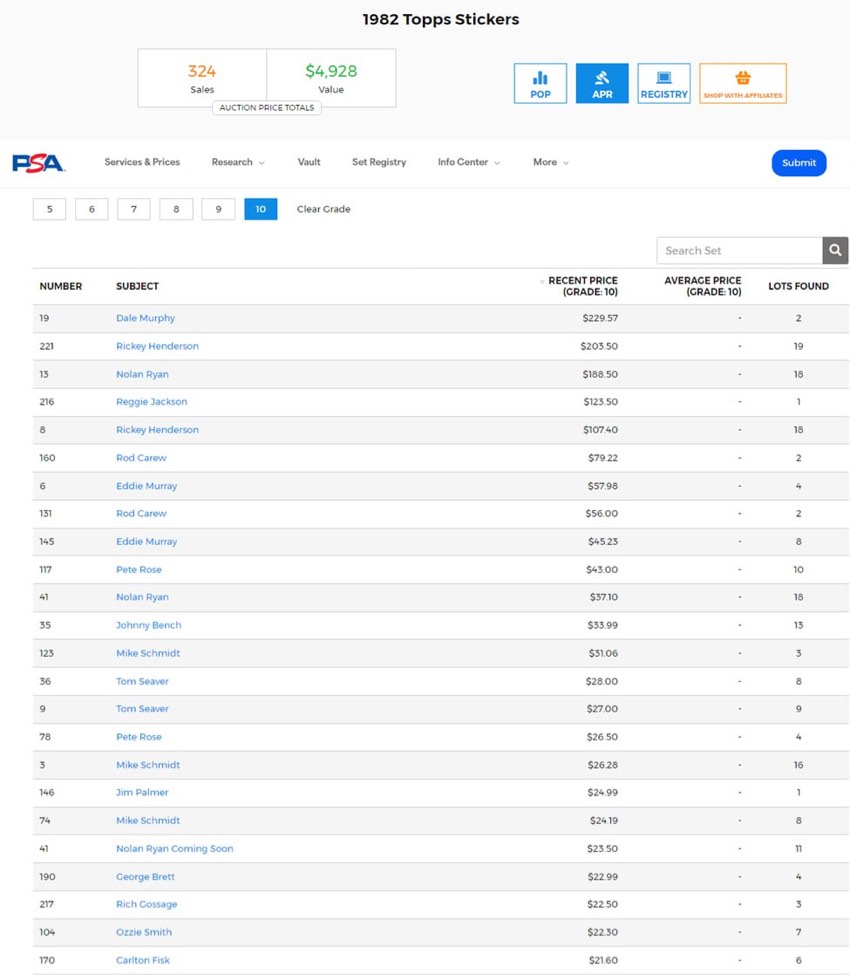Open Eddie Murray link in row 145

147,542
